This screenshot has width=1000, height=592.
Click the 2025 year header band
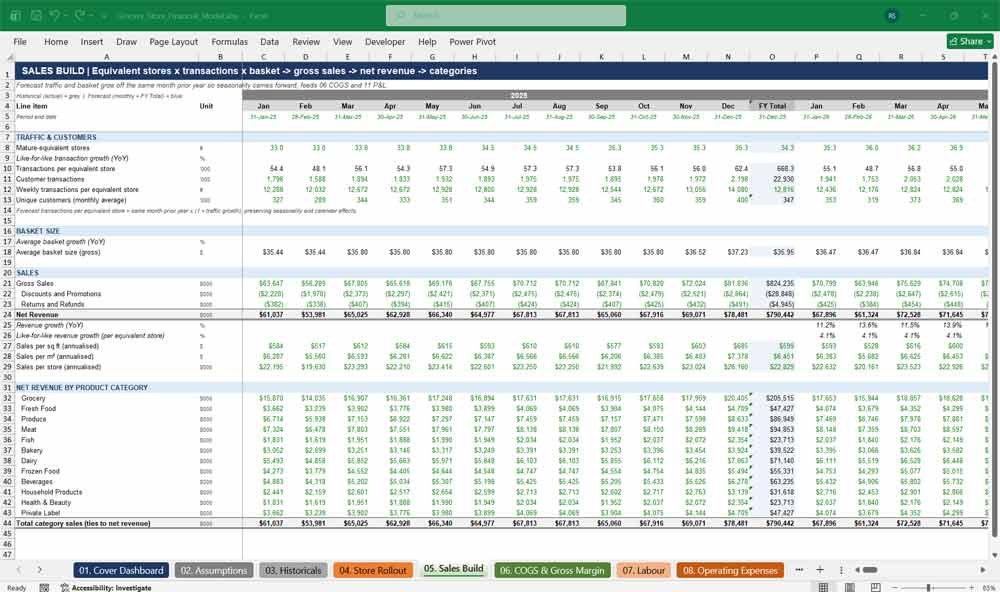[x=518, y=95]
